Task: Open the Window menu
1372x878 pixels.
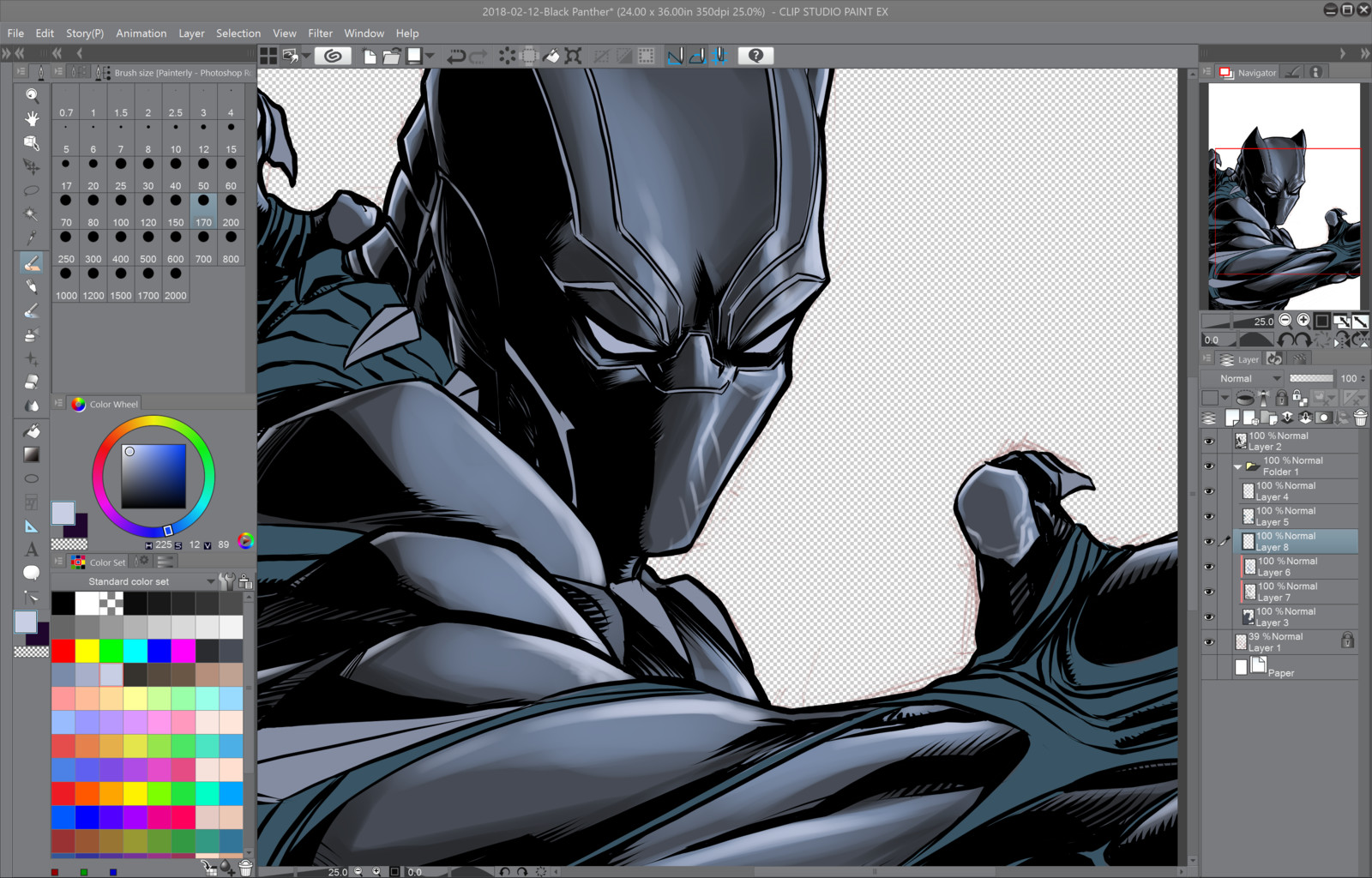Action: click(364, 33)
